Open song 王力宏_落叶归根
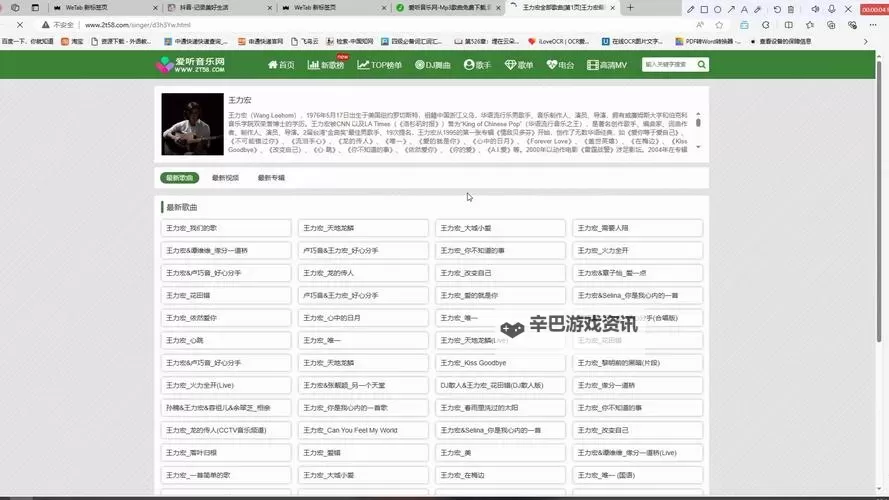The width and height of the screenshot is (889, 500). click(x=226, y=453)
